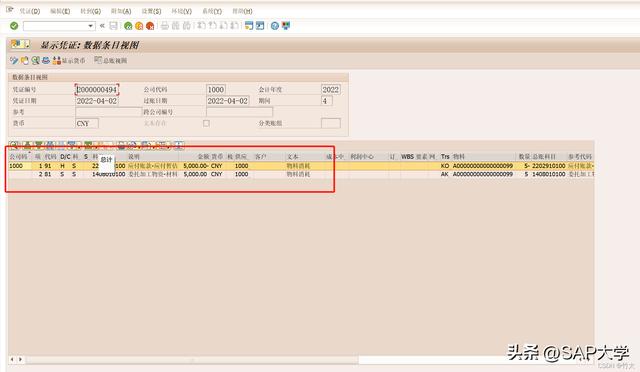Open the SAP system menu icon at top-left

pyautogui.click(x=10, y=9)
